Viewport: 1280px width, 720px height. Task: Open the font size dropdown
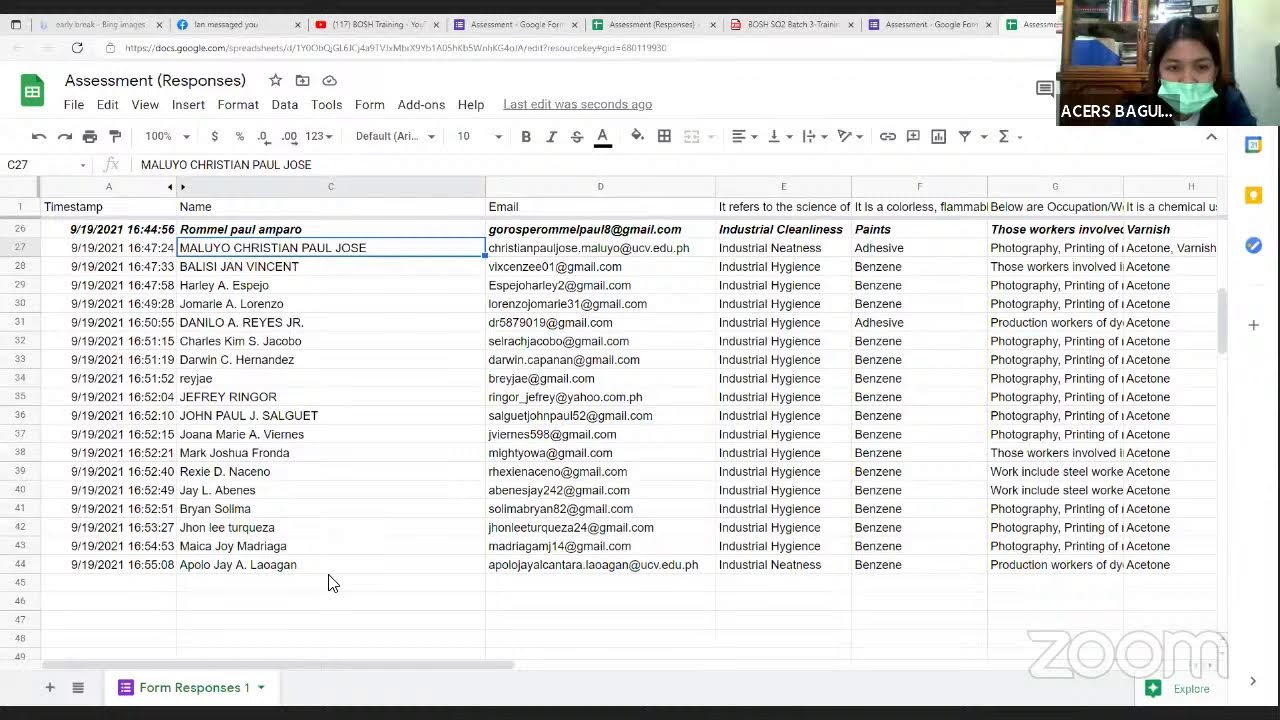click(480, 136)
